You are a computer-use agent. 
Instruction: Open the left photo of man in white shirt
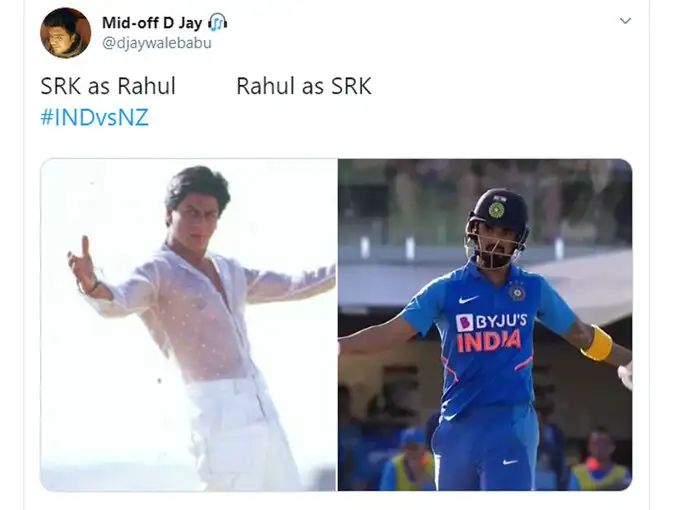click(188, 325)
